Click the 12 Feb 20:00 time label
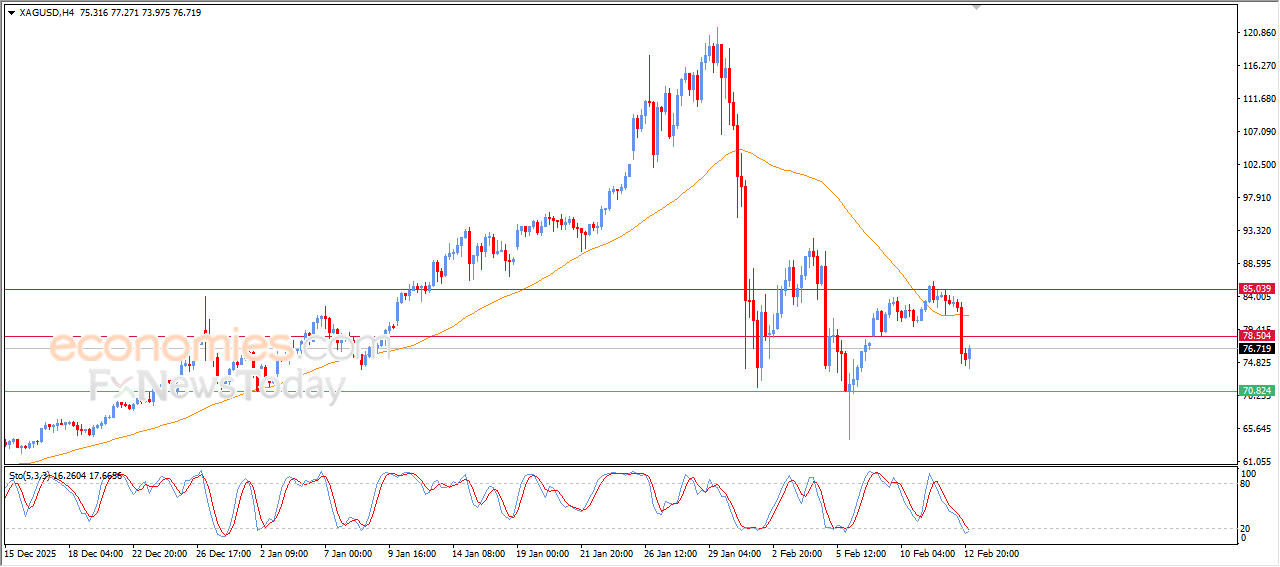1280x567 pixels. pyautogui.click(x=990, y=553)
